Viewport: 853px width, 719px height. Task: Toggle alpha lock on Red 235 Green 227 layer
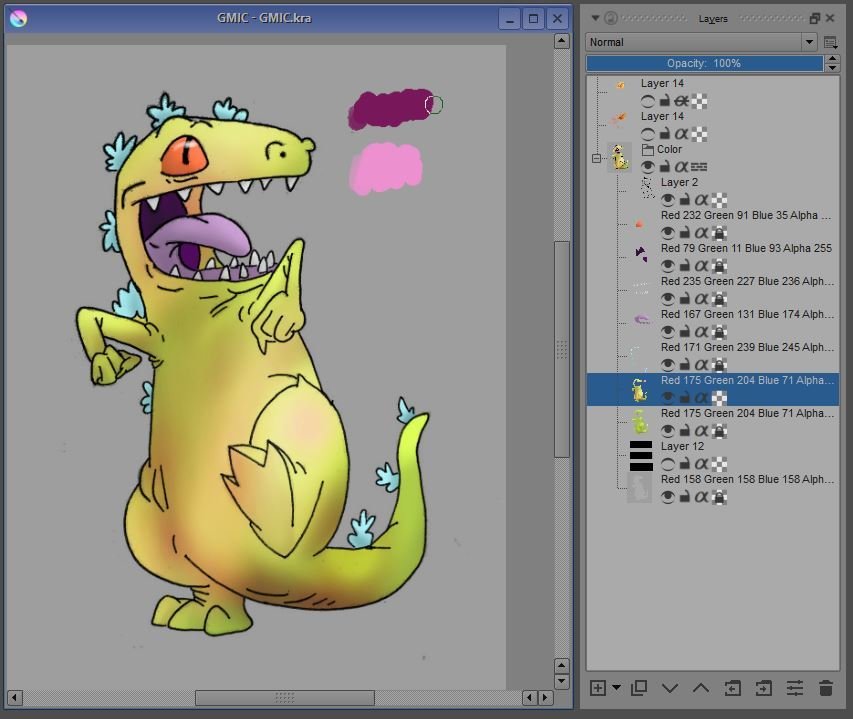pos(720,299)
